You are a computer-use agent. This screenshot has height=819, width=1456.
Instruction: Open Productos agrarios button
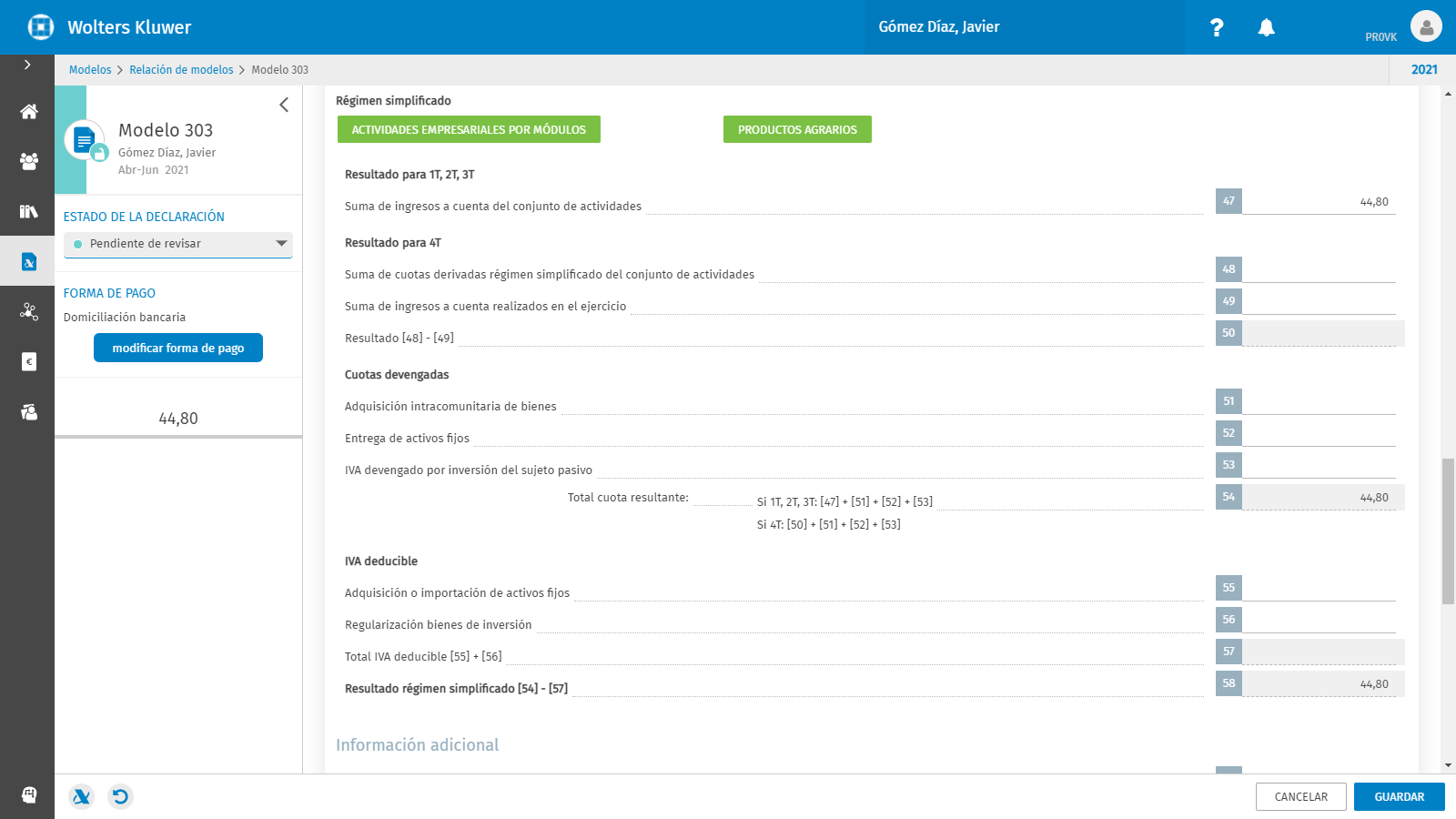click(797, 129)
